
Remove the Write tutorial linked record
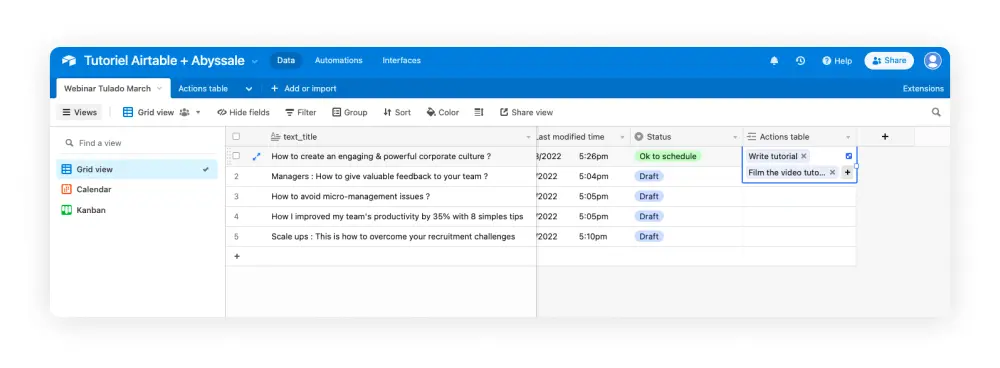tap(804, 156)
